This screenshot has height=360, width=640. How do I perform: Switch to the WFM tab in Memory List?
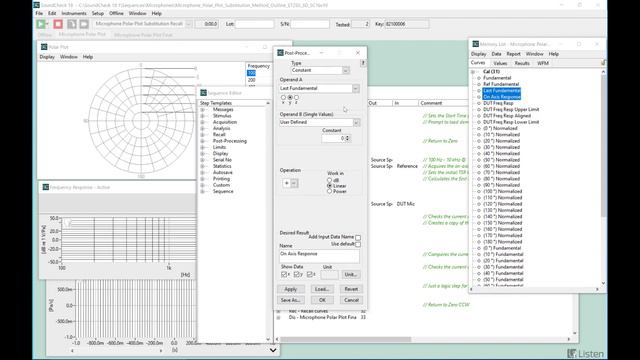click(543, 63)
